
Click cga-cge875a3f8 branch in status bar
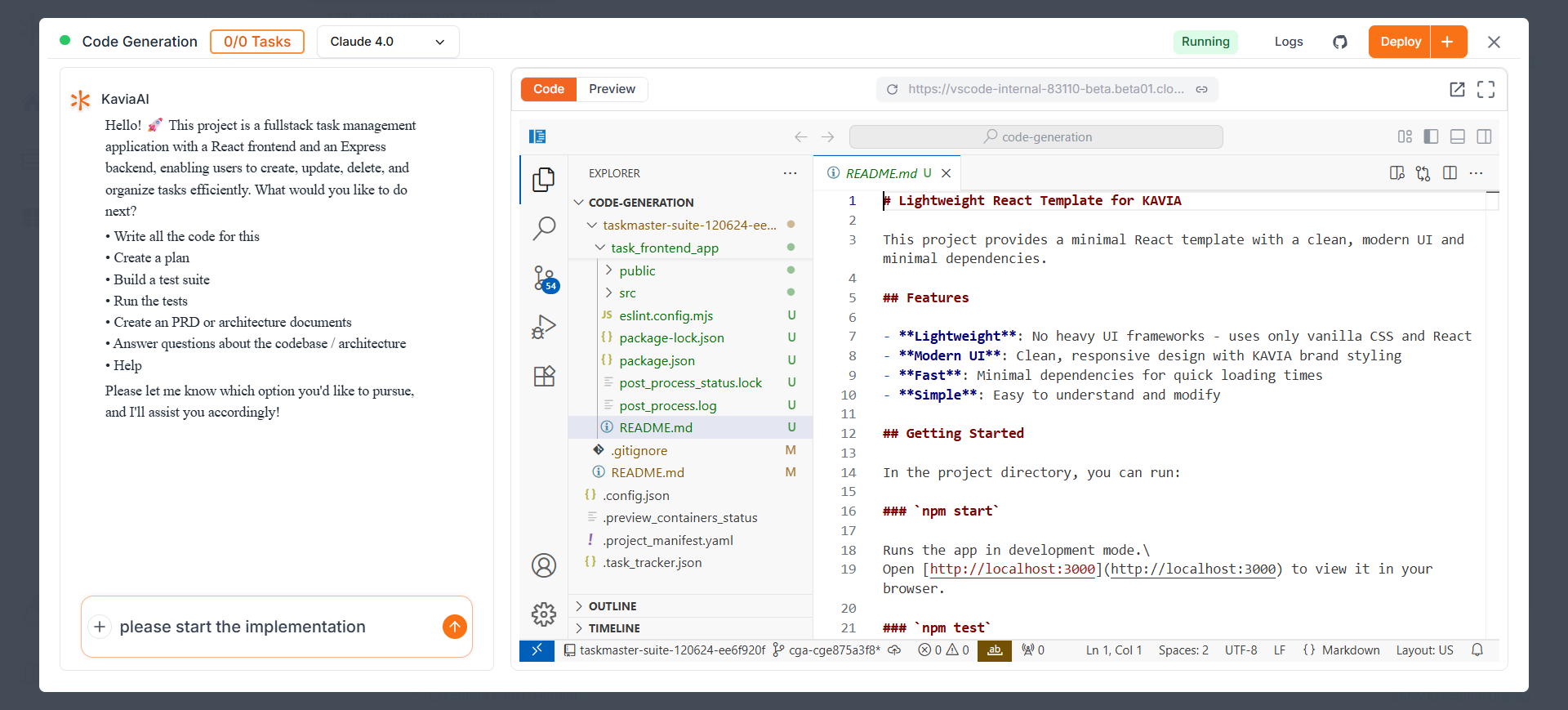tap(826, 650)
